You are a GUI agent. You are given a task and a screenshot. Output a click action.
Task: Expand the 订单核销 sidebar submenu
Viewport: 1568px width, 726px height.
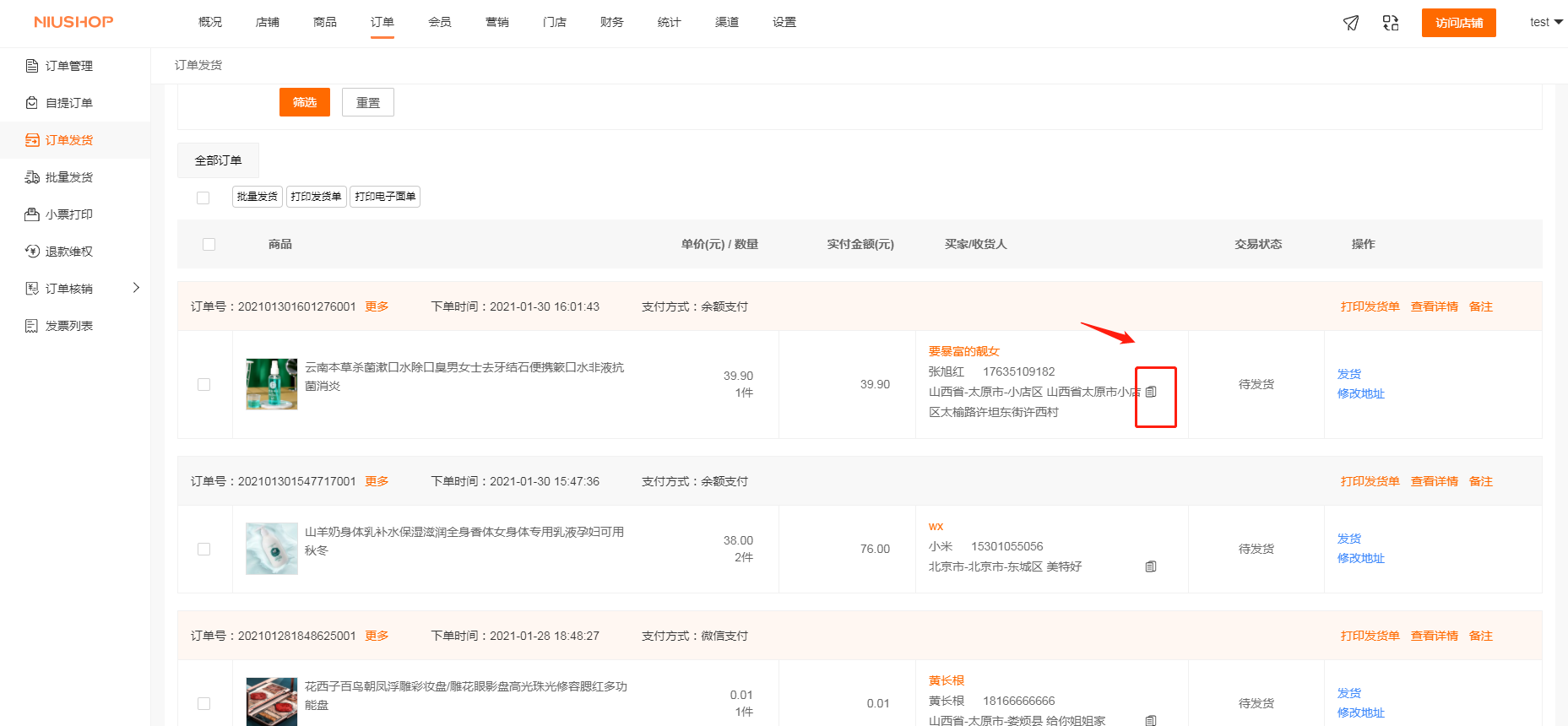coord(136,289)
